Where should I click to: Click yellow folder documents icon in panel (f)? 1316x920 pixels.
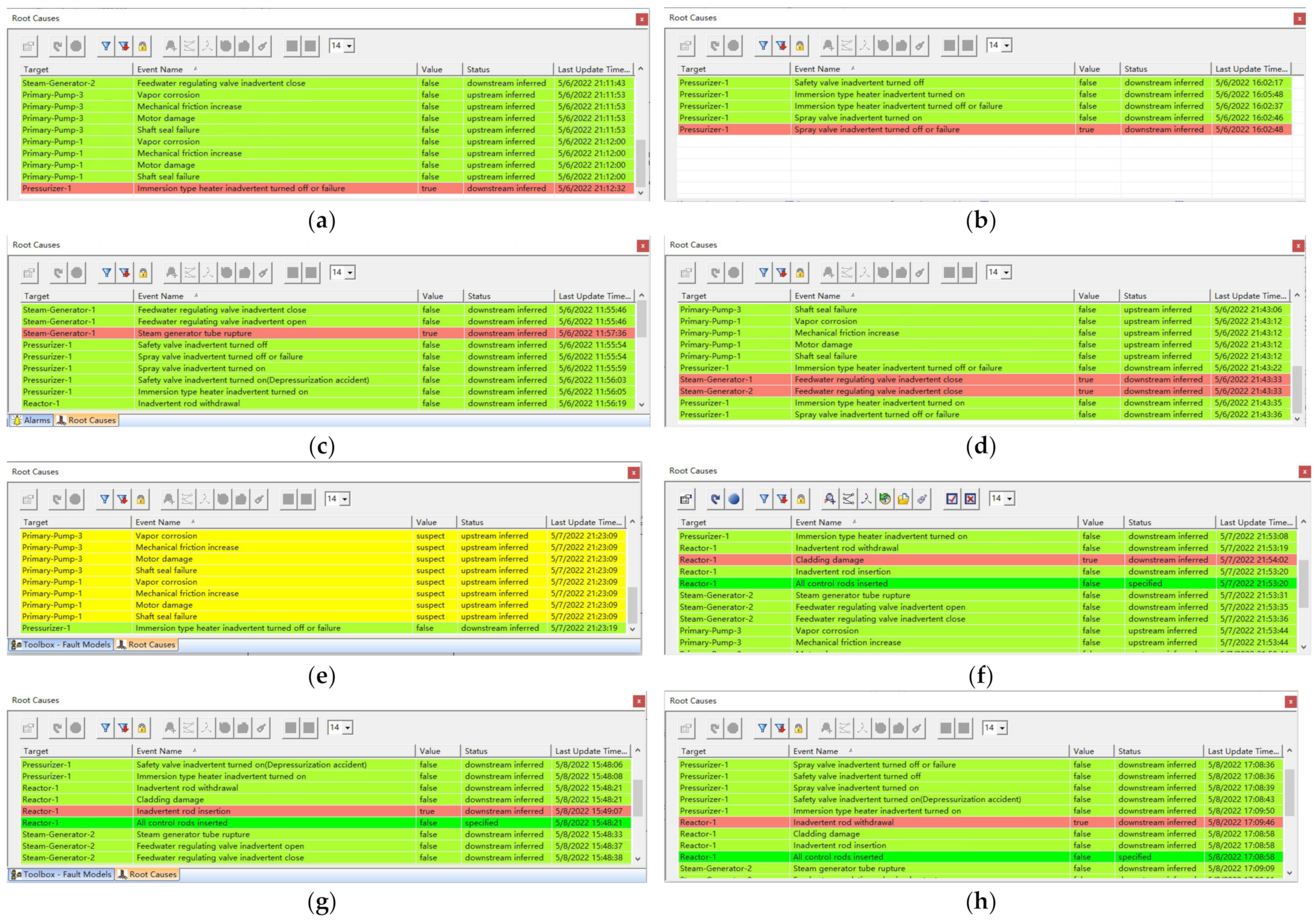coord(903,499)
